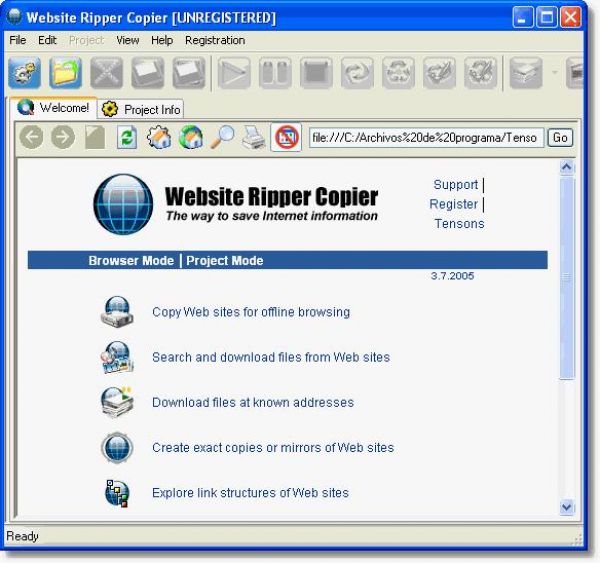
Task: Click the grayed-out blank page toolbar icon
Action: coord(148,73)
